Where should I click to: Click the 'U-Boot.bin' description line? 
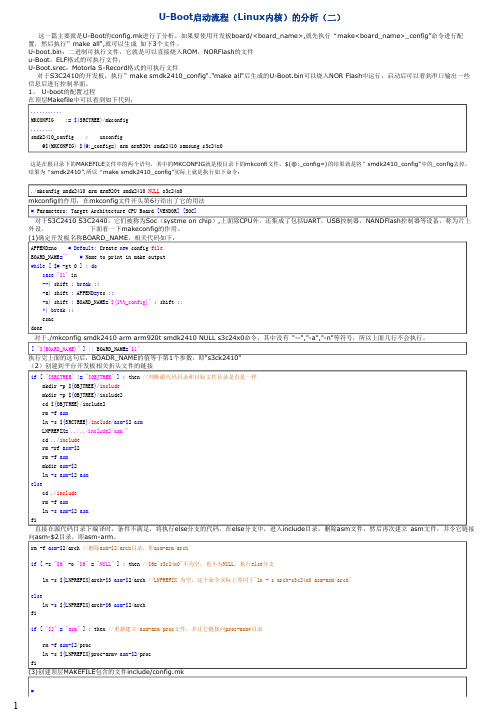141,52
